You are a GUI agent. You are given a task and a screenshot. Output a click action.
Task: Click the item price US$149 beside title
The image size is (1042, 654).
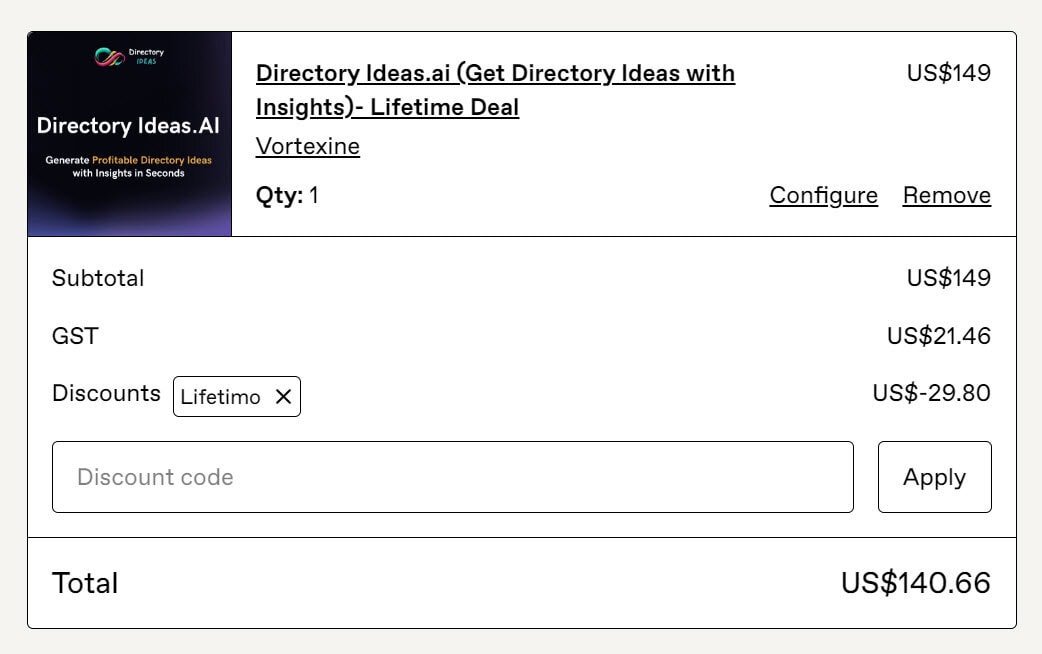coord(948,73)
